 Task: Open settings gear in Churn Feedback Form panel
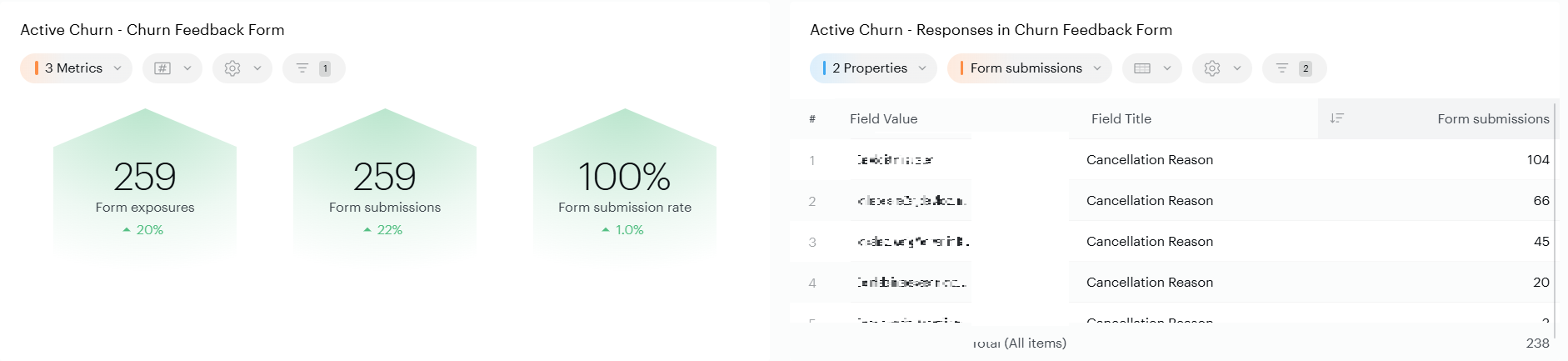(242, 68)
